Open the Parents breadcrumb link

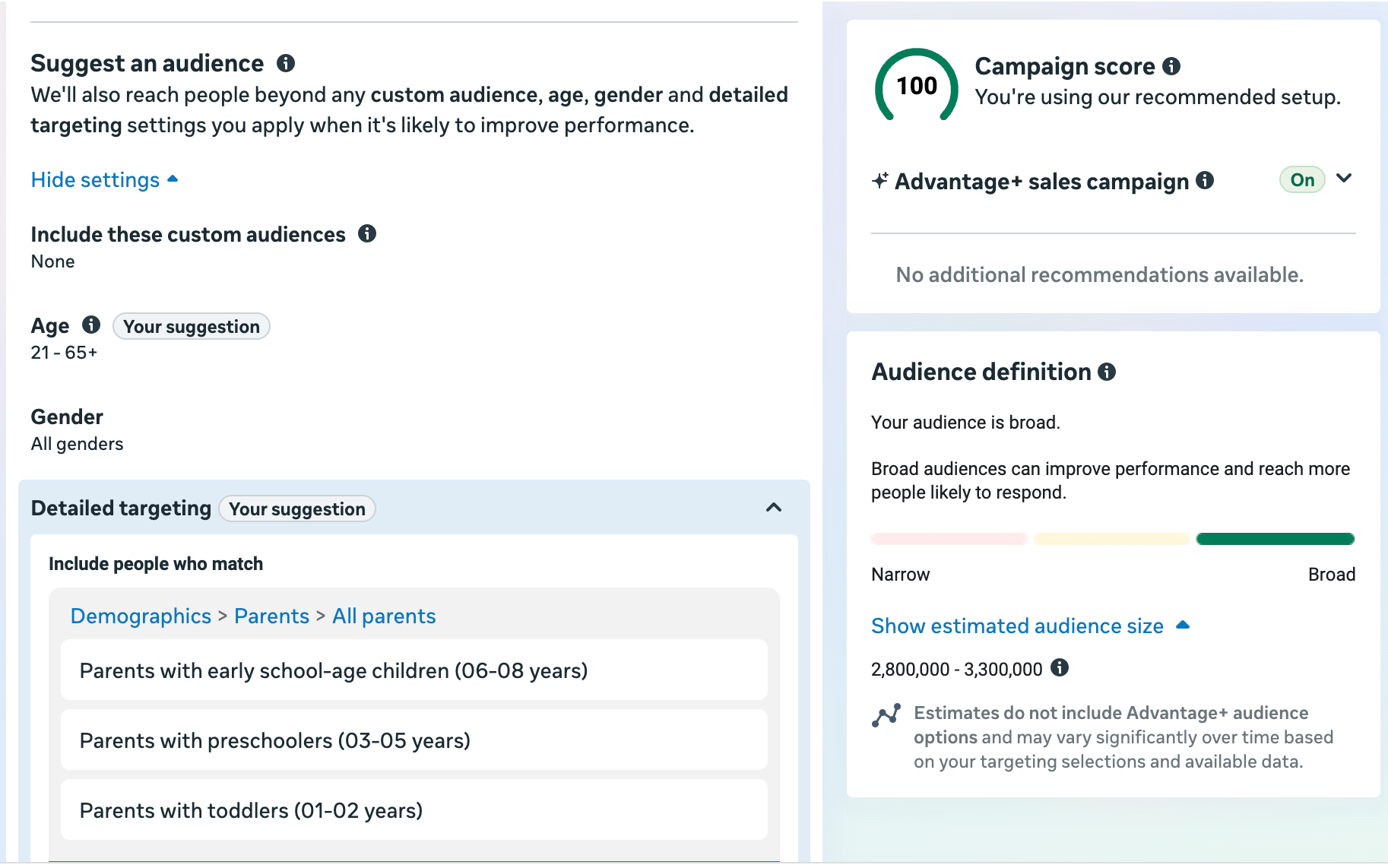[271, 616]
